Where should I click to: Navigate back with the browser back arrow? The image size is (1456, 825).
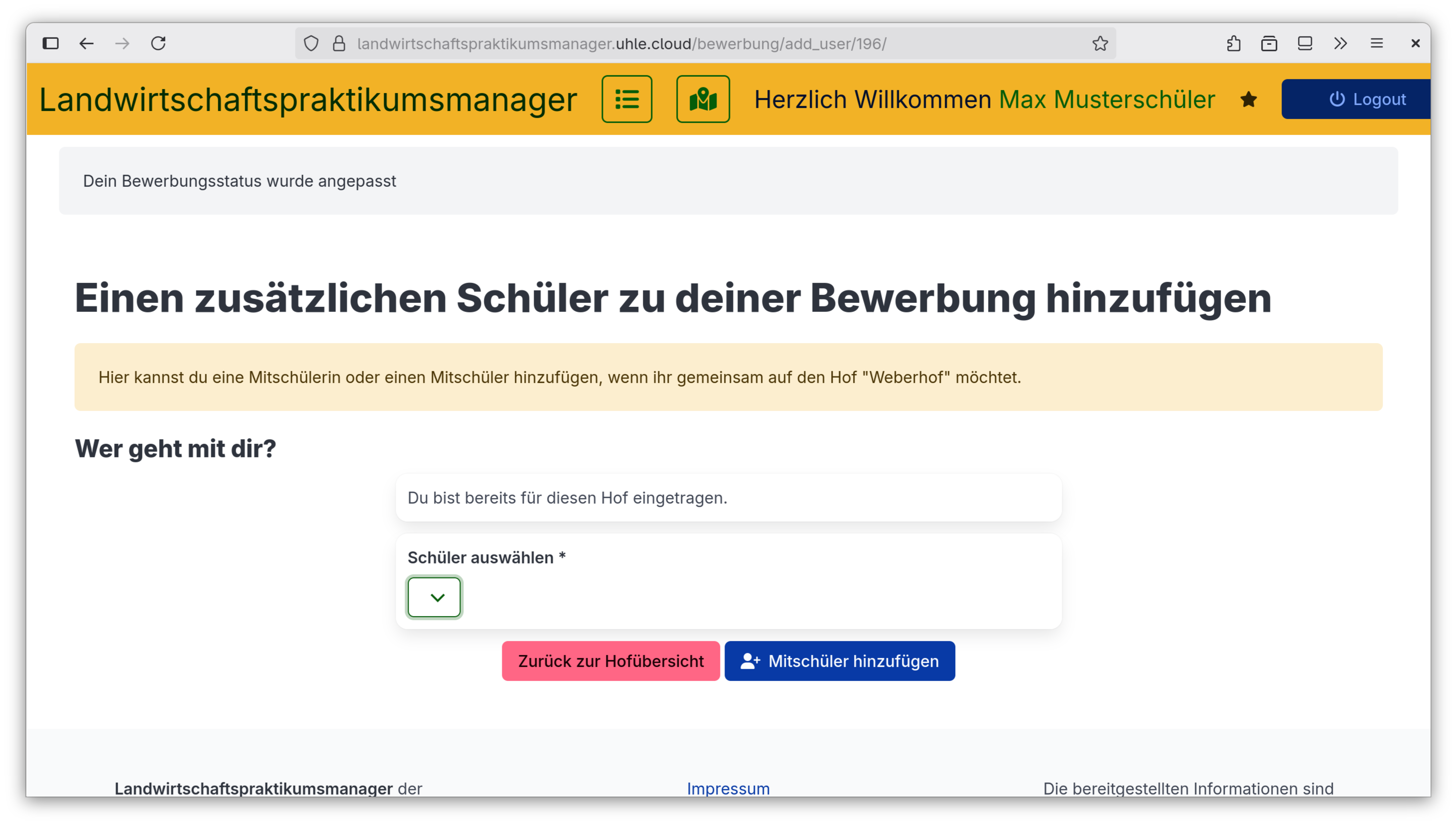[86, 43]
